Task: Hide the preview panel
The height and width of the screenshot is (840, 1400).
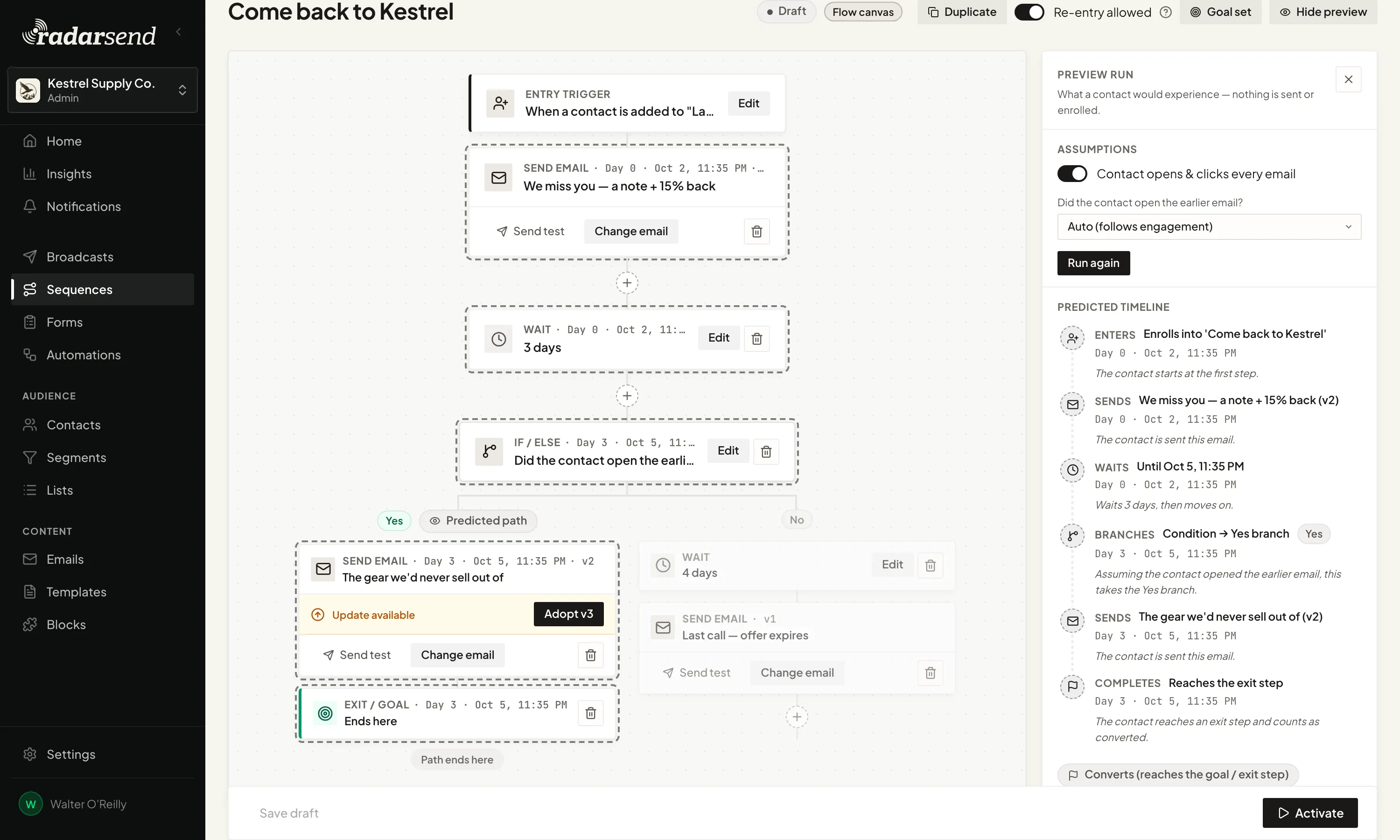Action: pos(1323,12)
